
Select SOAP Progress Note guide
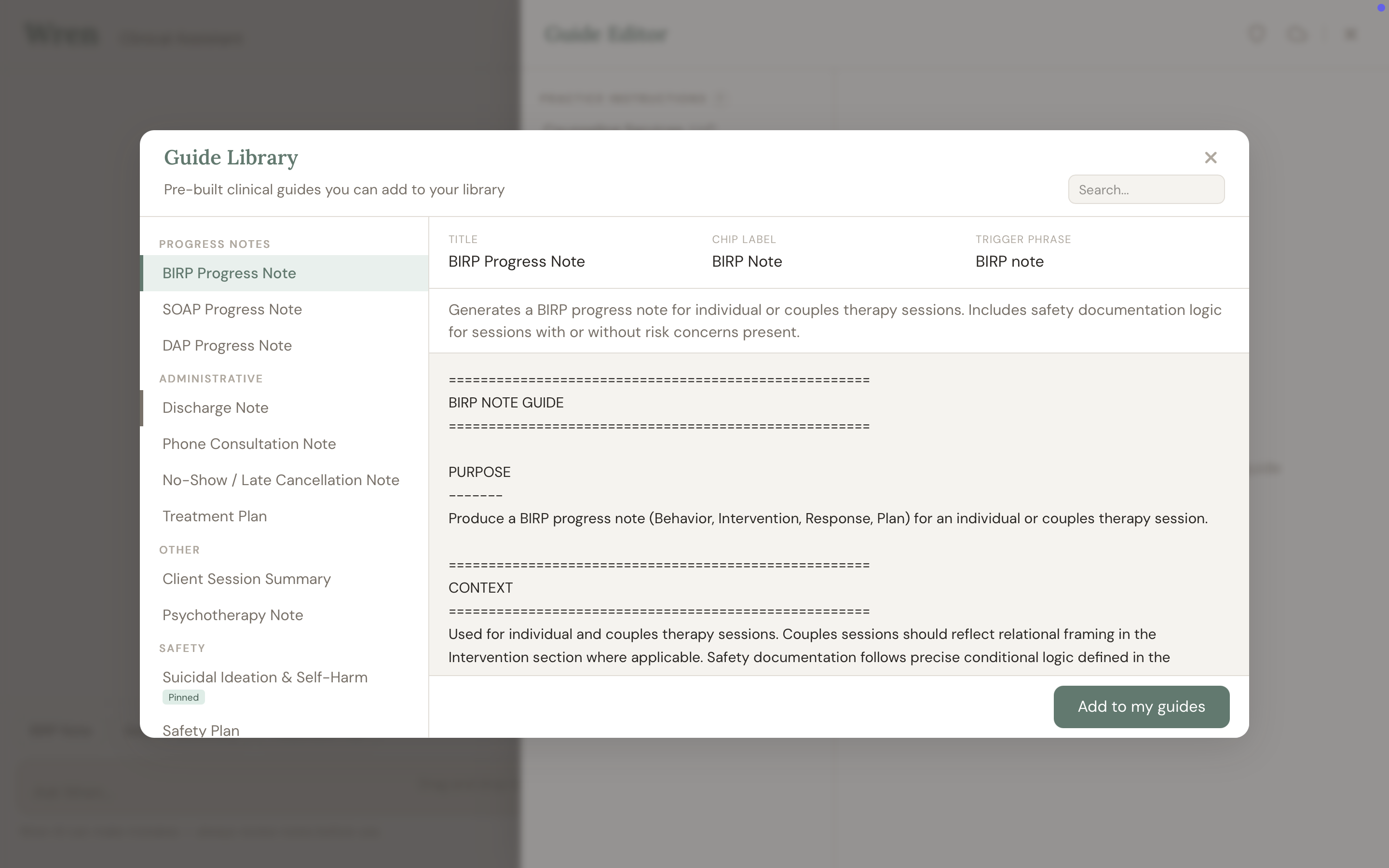232,310
